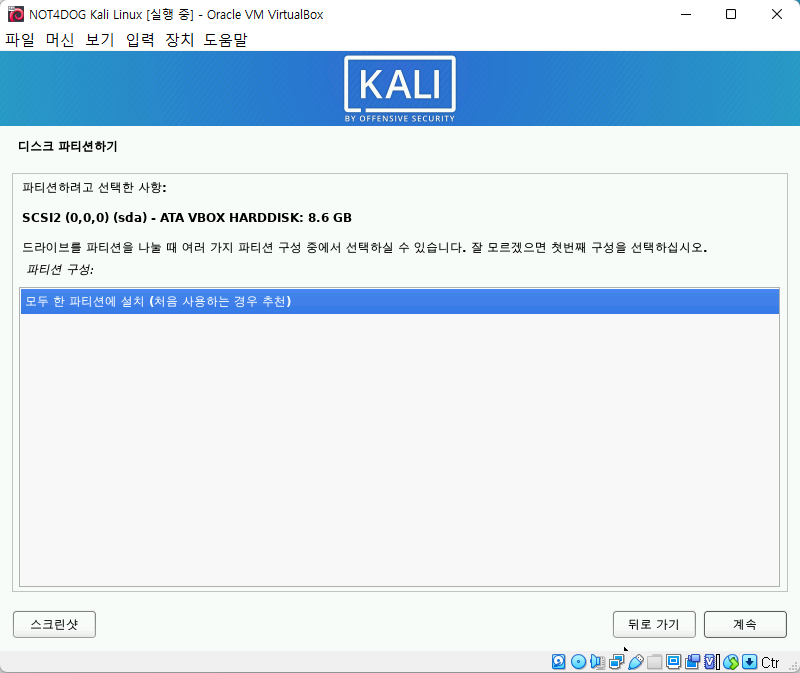Click the 뒤로 가기 button
800x673 pixels.
(x=654, y=624)
